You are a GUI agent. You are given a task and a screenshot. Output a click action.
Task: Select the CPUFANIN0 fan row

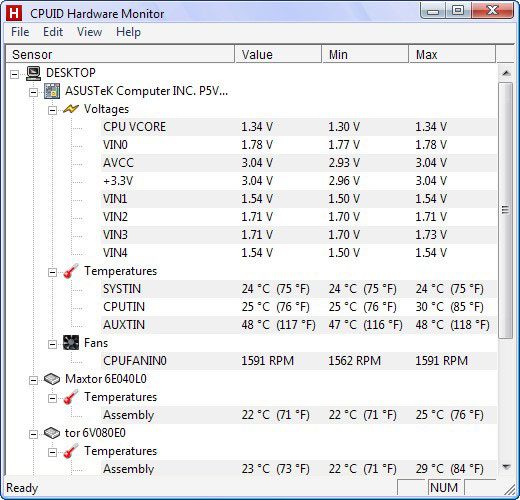coord(299,361)
